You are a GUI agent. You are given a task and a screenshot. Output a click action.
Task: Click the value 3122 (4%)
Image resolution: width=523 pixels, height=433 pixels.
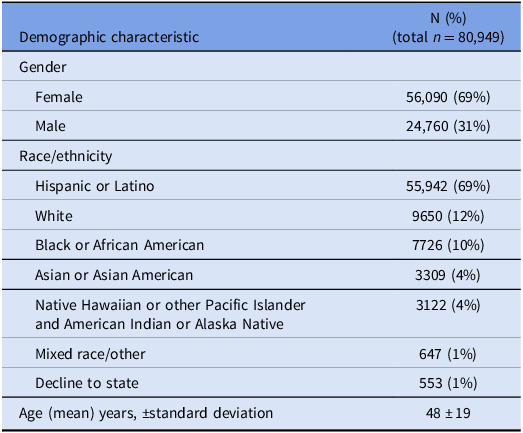(x=448, y=305)
